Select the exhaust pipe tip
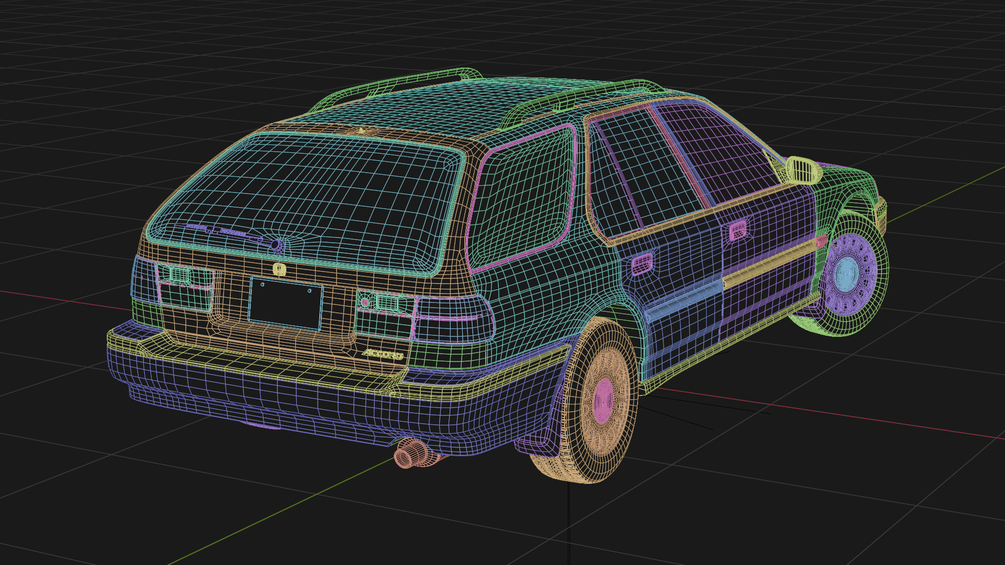This screenshot has height=565, width=1005. [x=411, y=454]
